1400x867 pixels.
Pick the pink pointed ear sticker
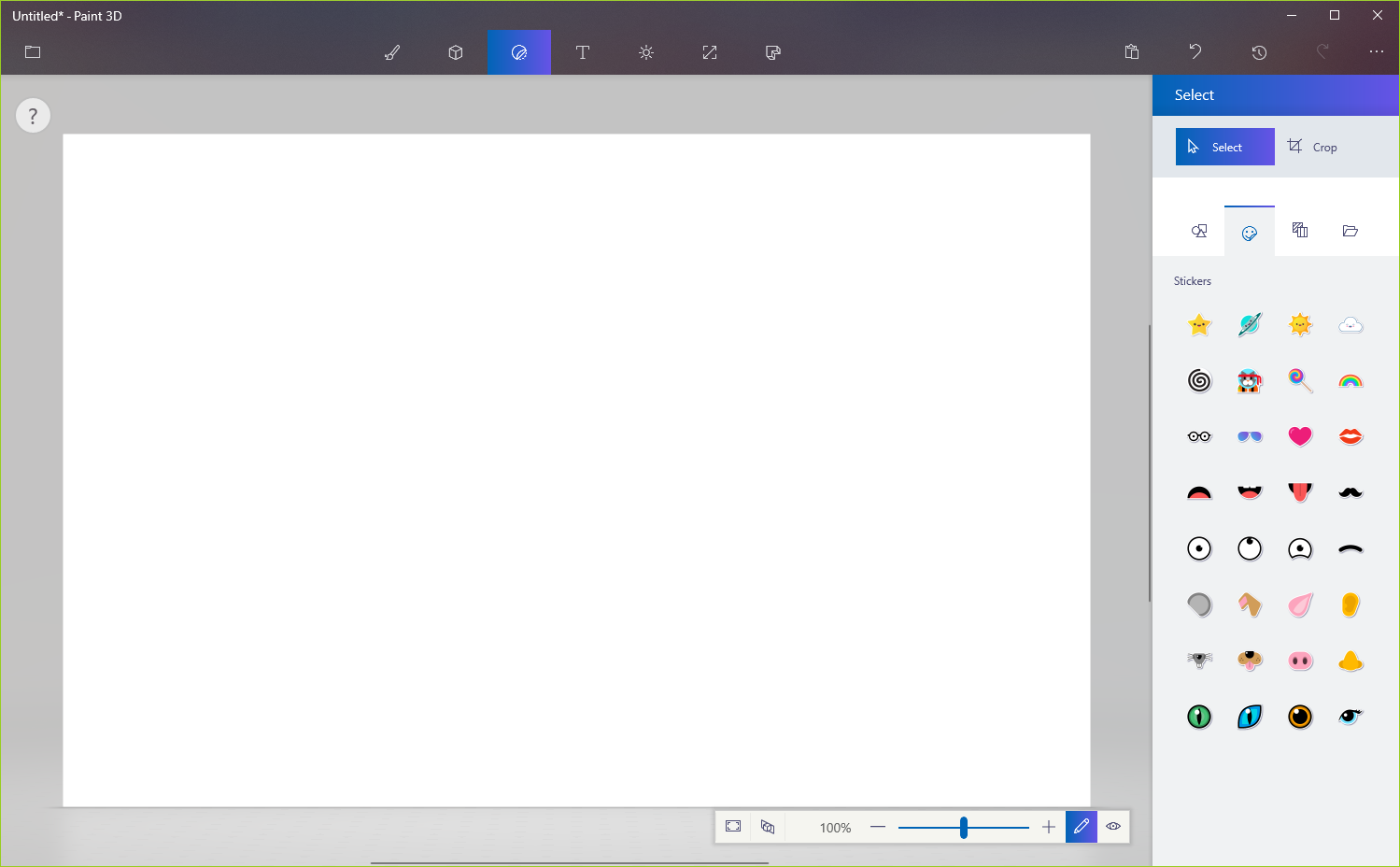(x=1300, y=604)
